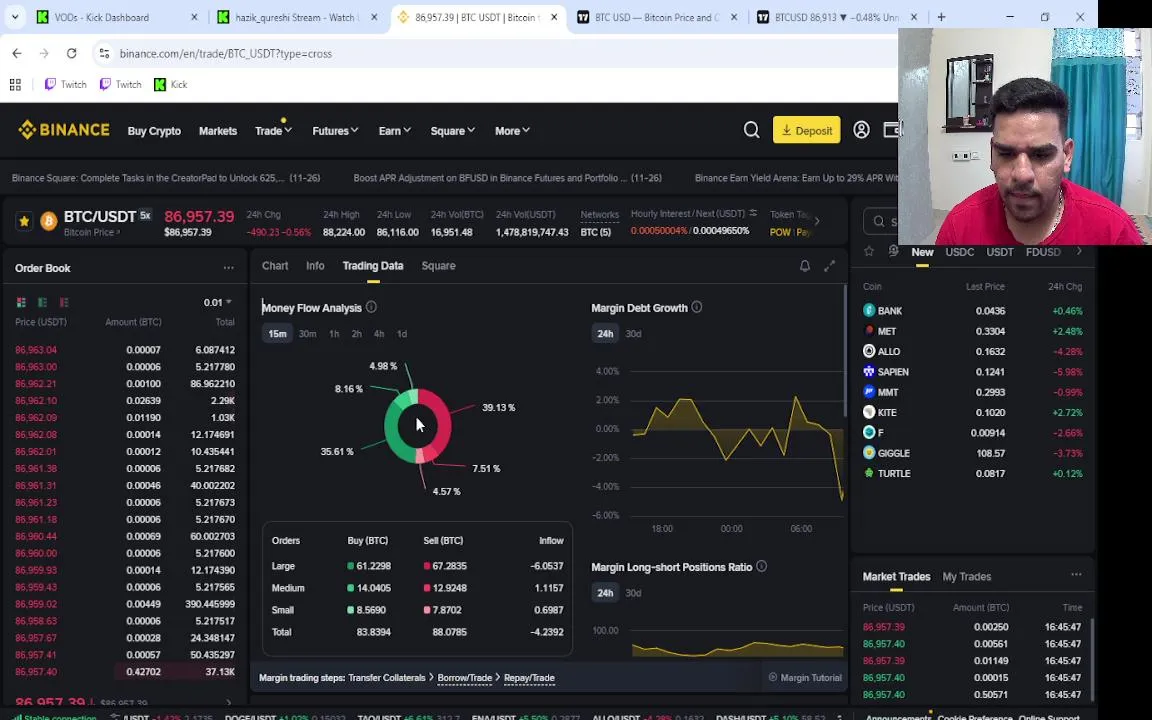Switch to Chart tab
This screenshot has width=1152, height=720.
click(x=275, y=266)
